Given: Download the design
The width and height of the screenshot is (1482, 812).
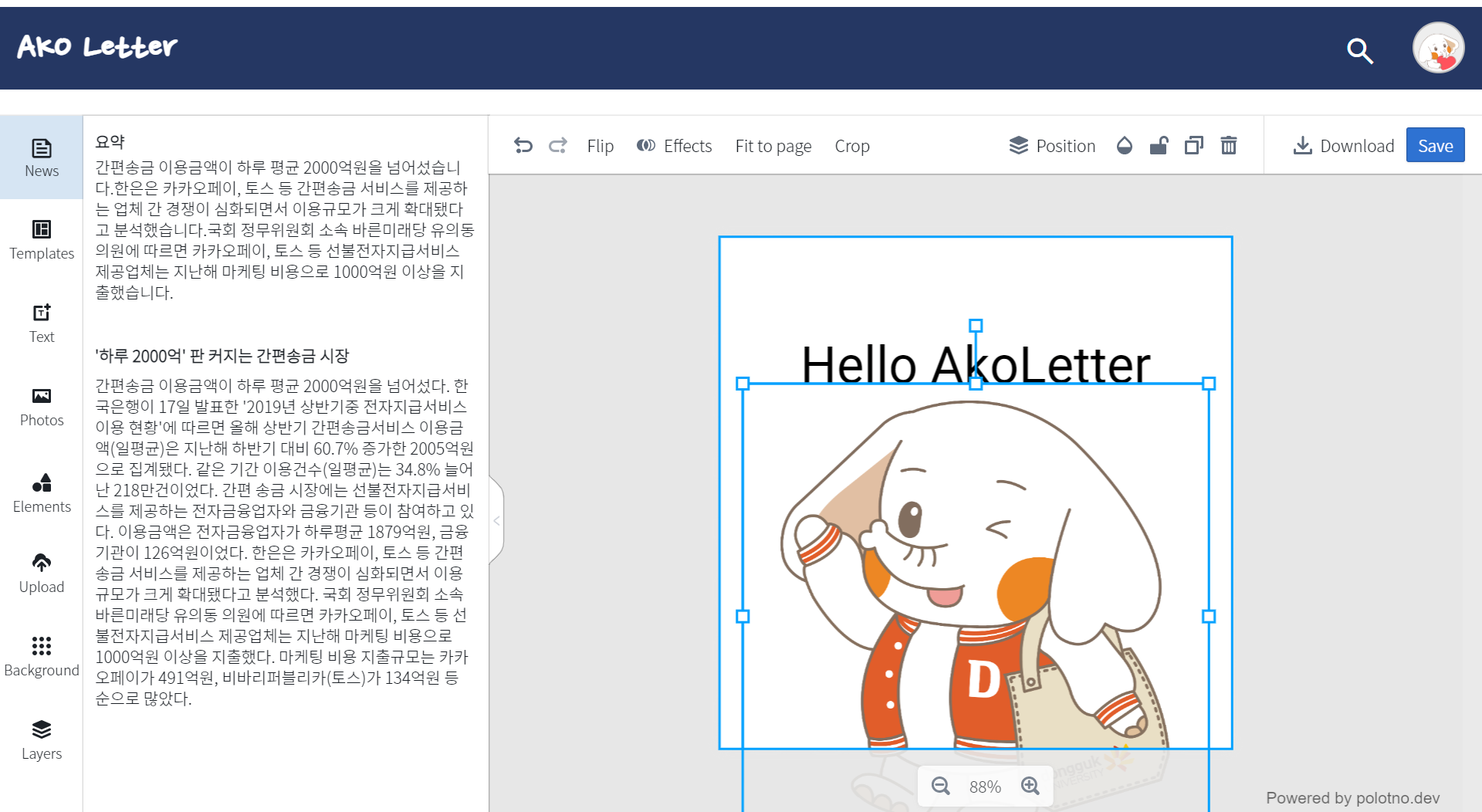Looking at the screenshot, I should [1344, 146].
